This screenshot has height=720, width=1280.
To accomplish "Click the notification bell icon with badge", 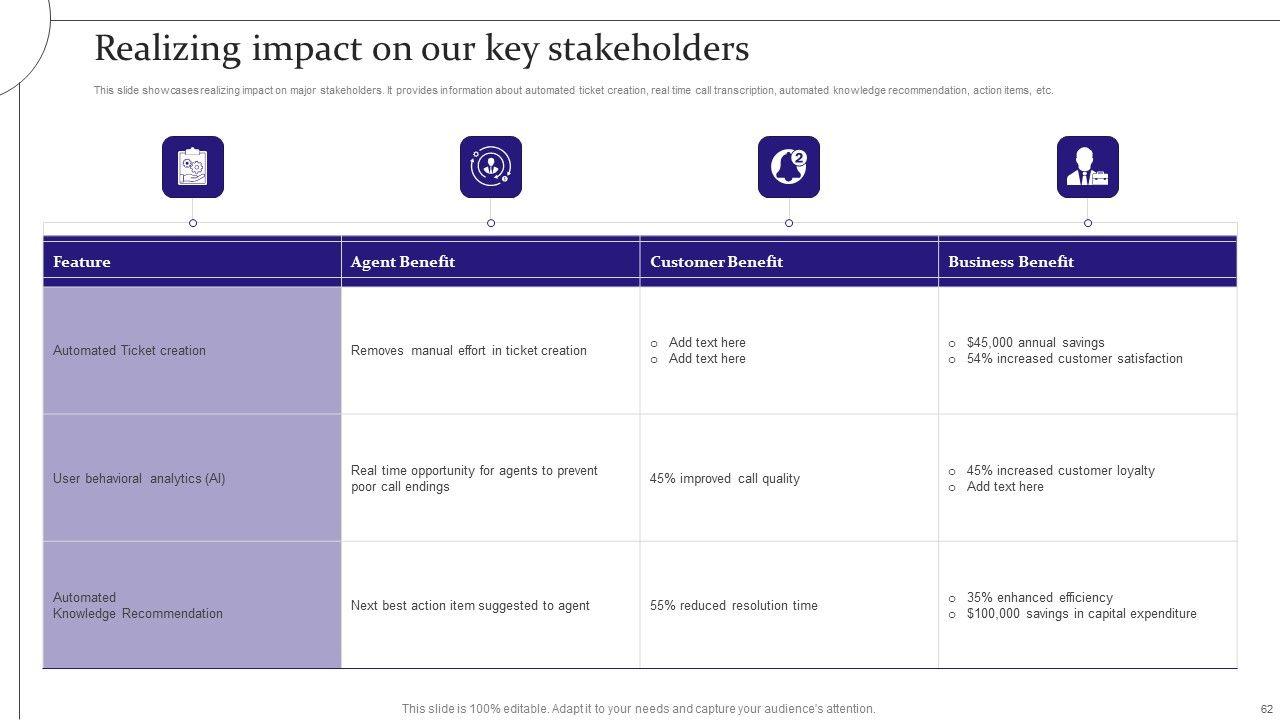I will [789, 167].
